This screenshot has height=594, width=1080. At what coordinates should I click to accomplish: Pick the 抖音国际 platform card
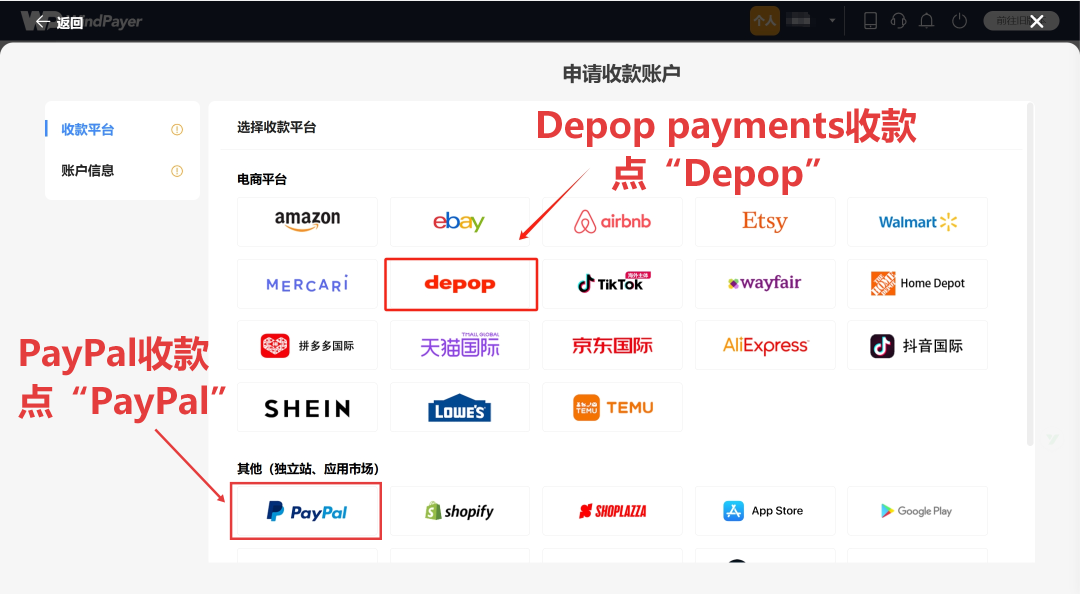pos(917,345)
